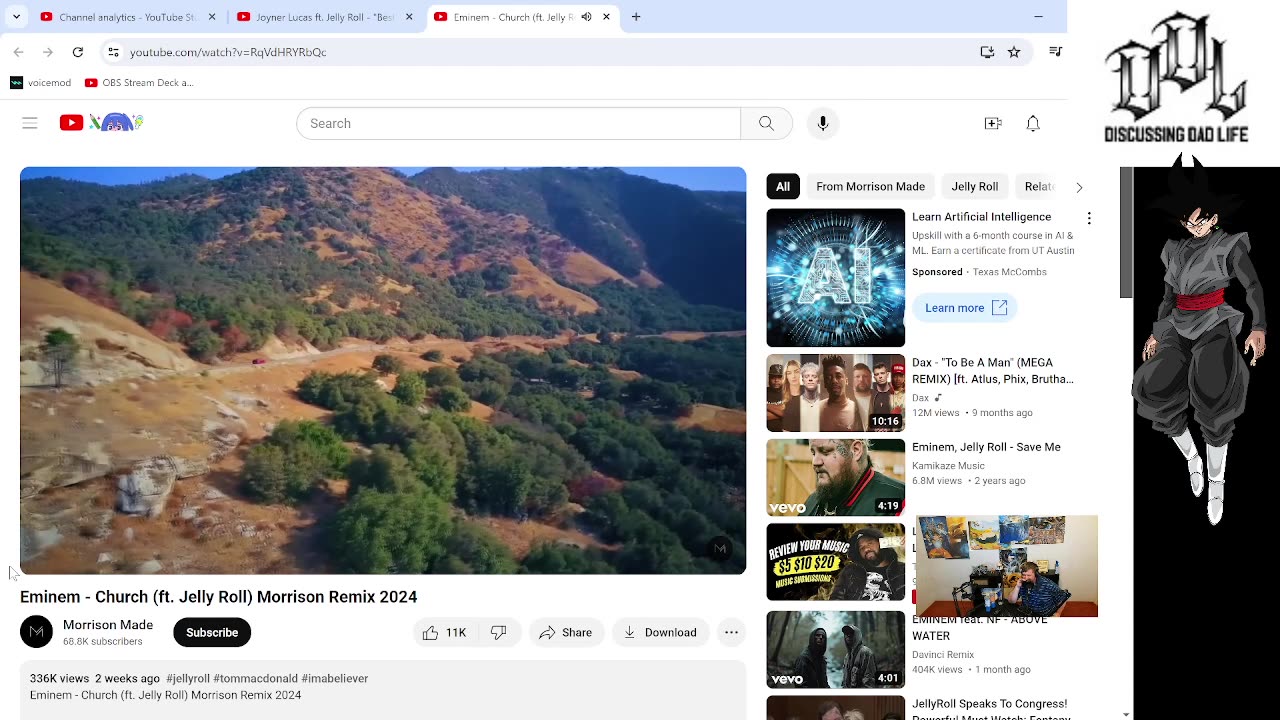The width and height of the screenshot is (1280, 720).
Task: Open Dax To Be A Man title
Action: tap(993, 371)
